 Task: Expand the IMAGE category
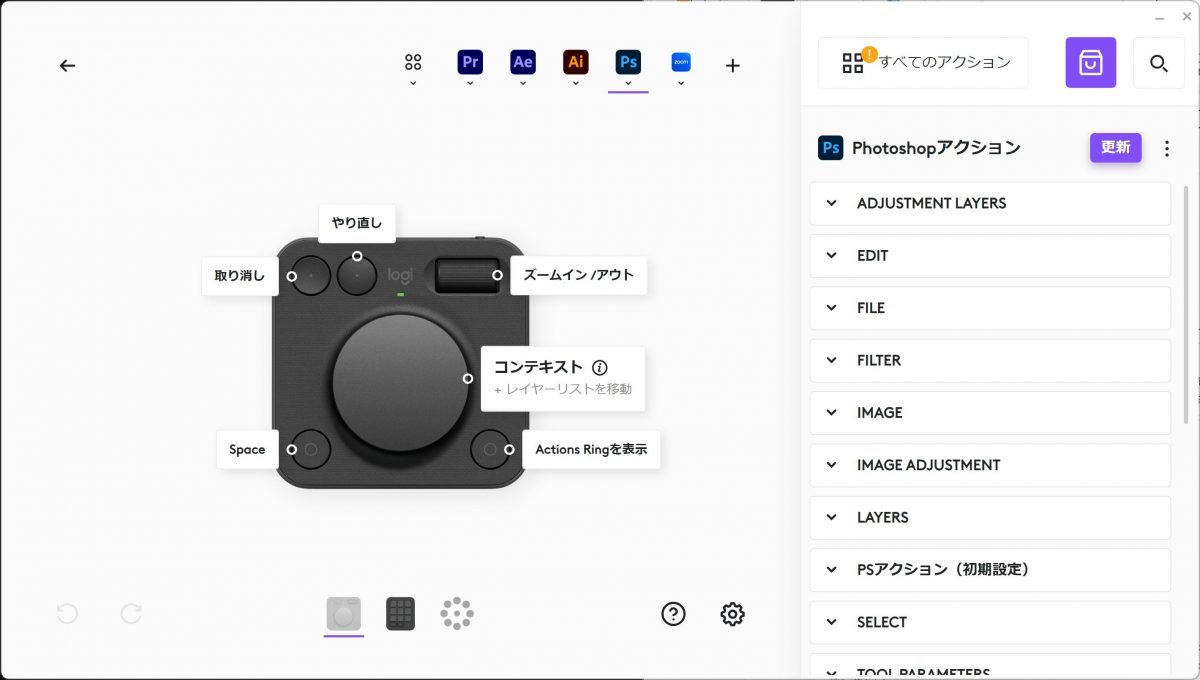990,413
